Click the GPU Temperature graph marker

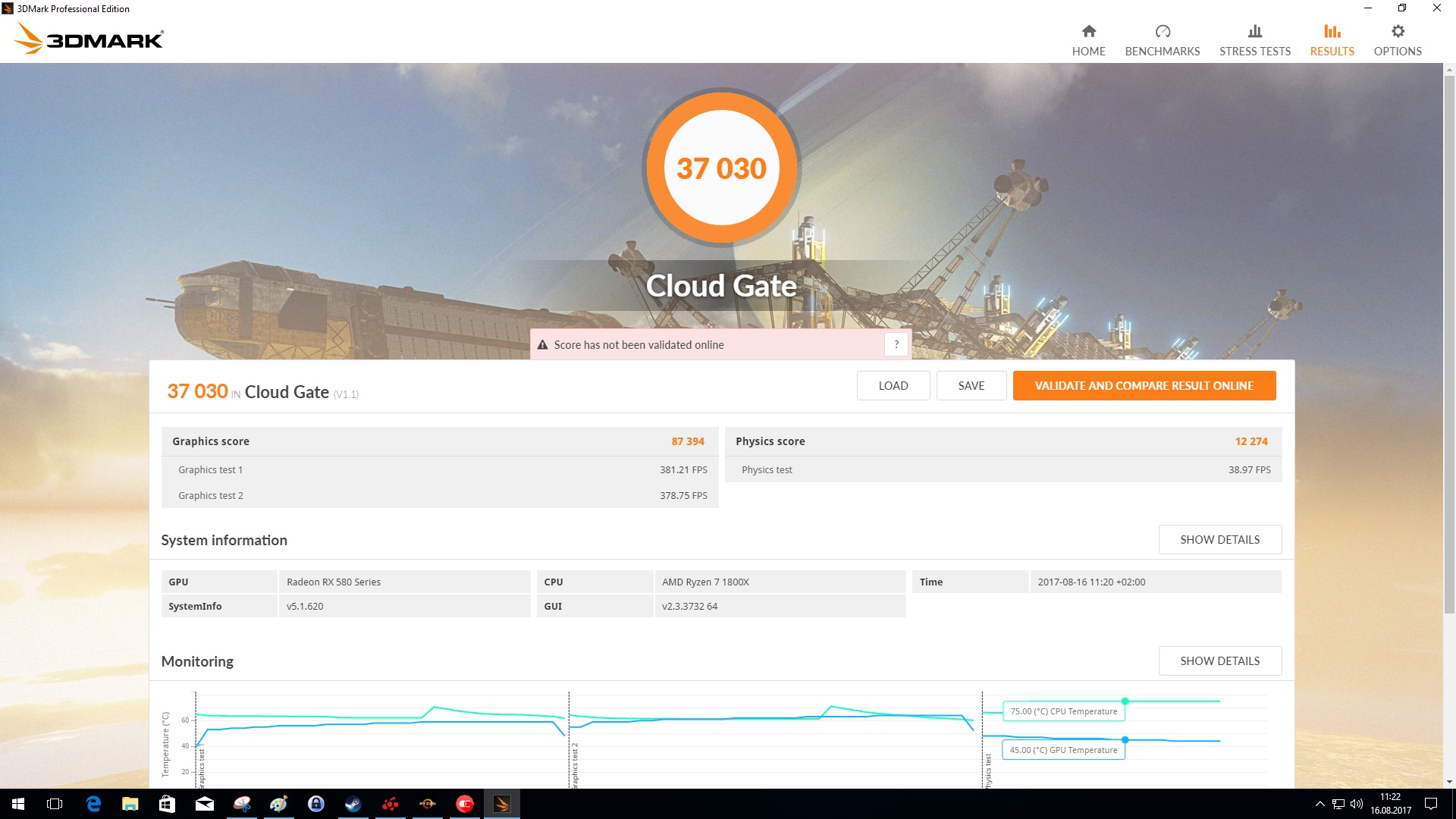pos(1125,739)
